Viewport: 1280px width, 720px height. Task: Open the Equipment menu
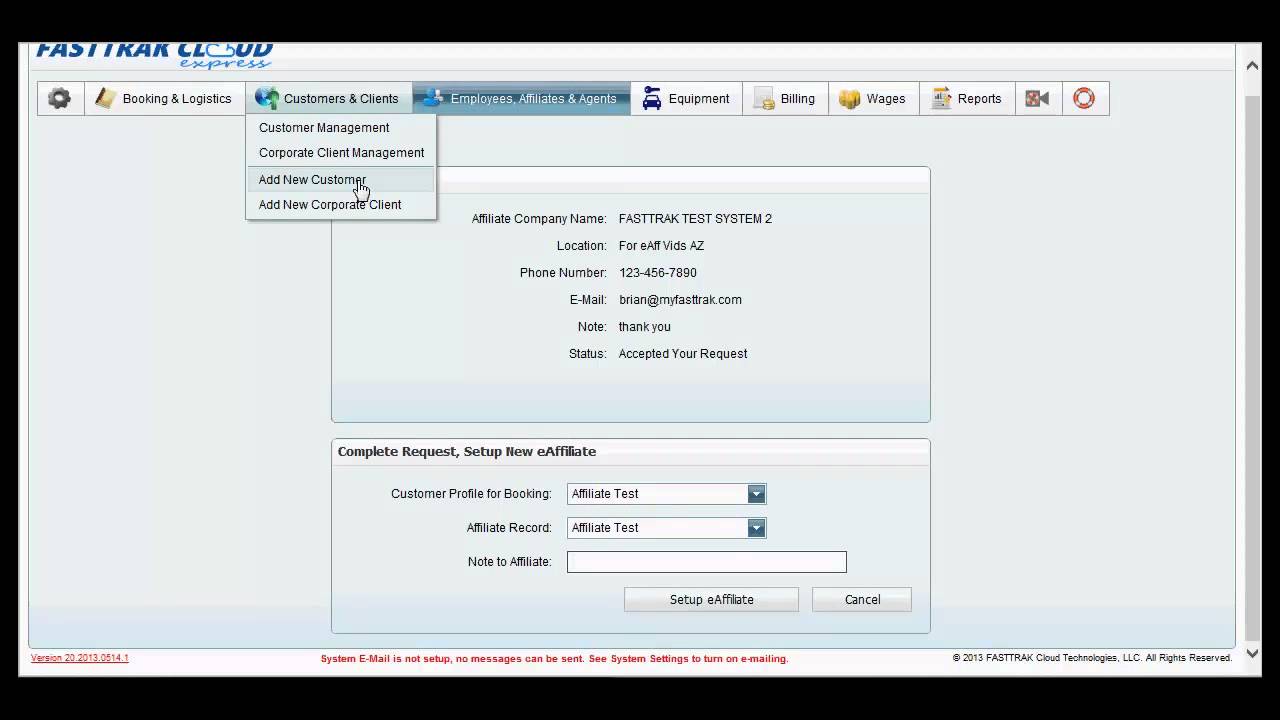pos(686,98)
